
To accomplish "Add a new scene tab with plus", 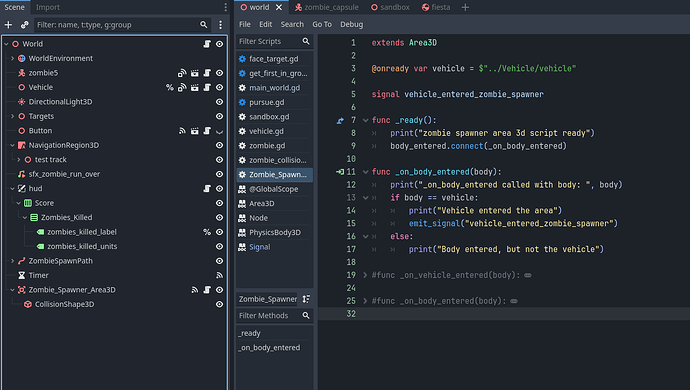I will pyautogui.click(x=465, y=7).
